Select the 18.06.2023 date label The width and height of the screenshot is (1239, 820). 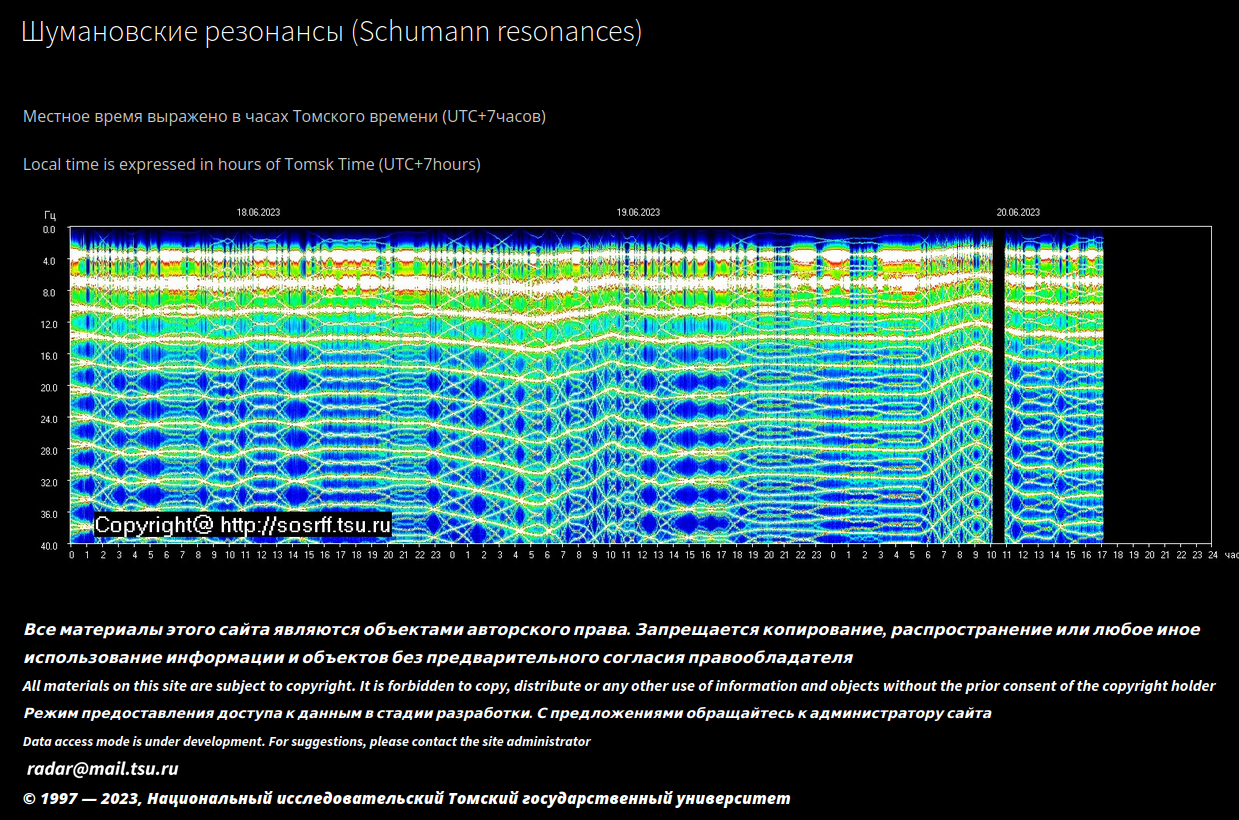point(258,212)
